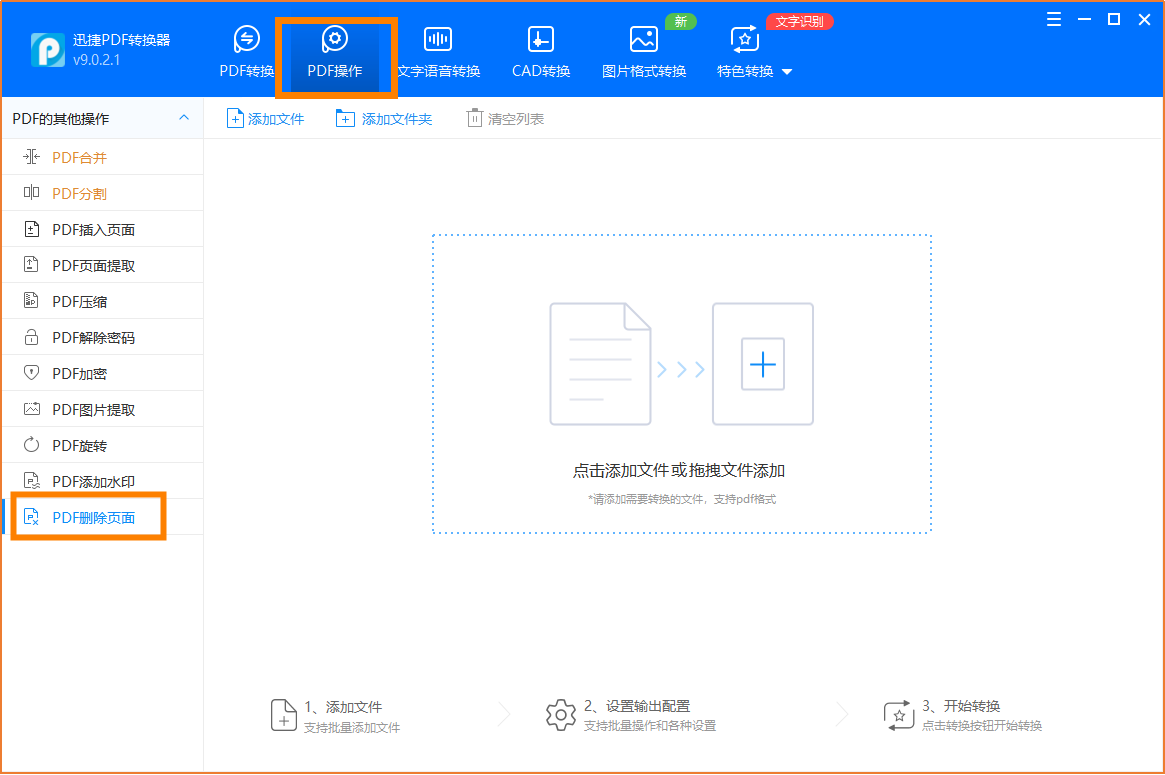This screenshot has width=1165, height=775.
Task: Click the 清空列表 trash icon
Action: coord(474,118)
